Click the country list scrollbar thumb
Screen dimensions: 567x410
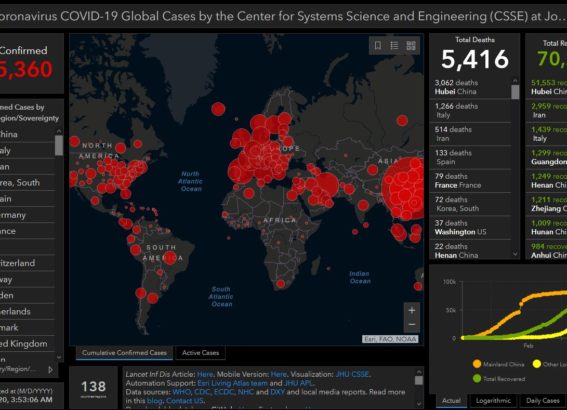[x=59, y=145]
